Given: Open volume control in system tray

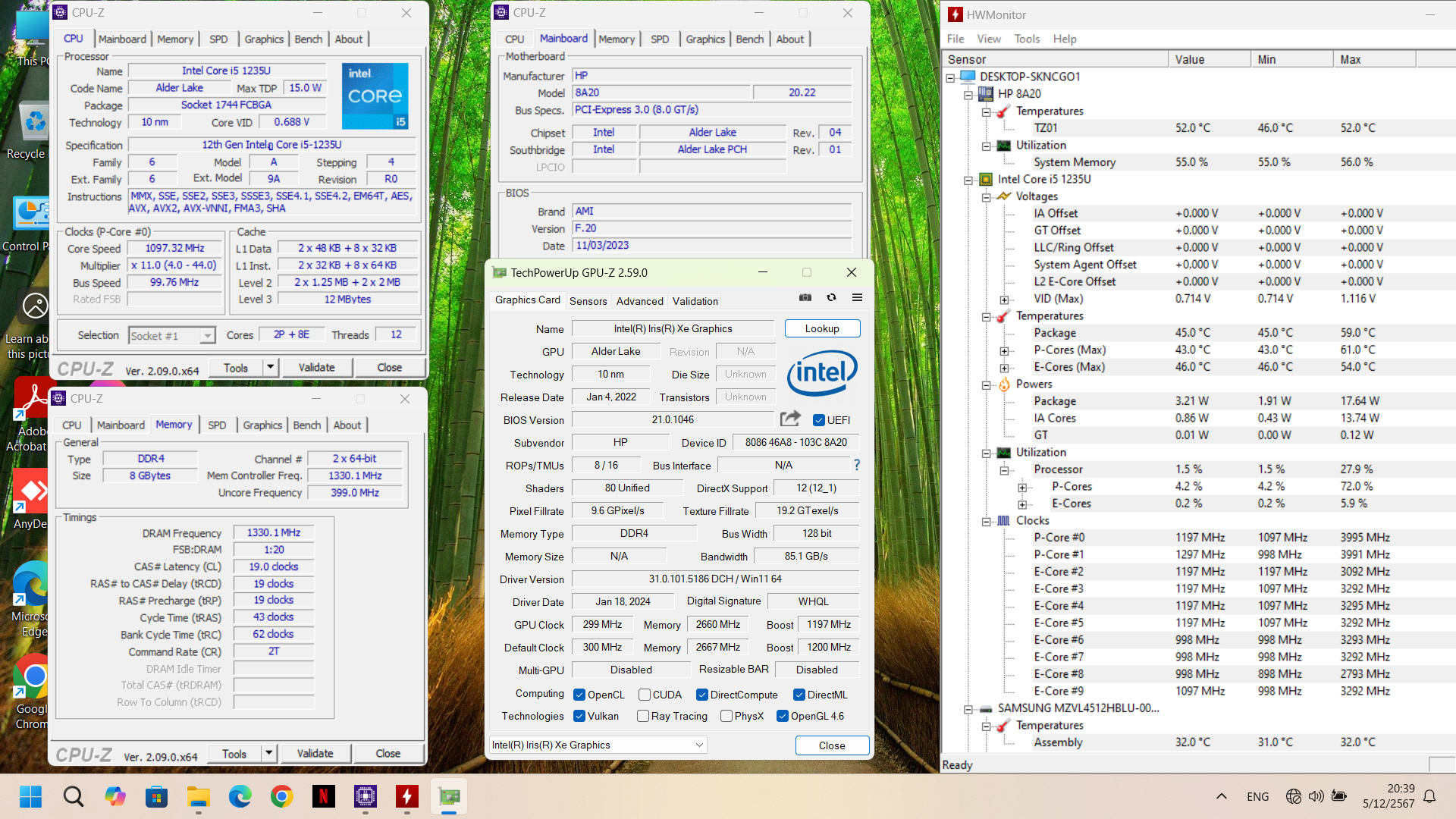Looking at the screenshot, I should (1316, 796).
